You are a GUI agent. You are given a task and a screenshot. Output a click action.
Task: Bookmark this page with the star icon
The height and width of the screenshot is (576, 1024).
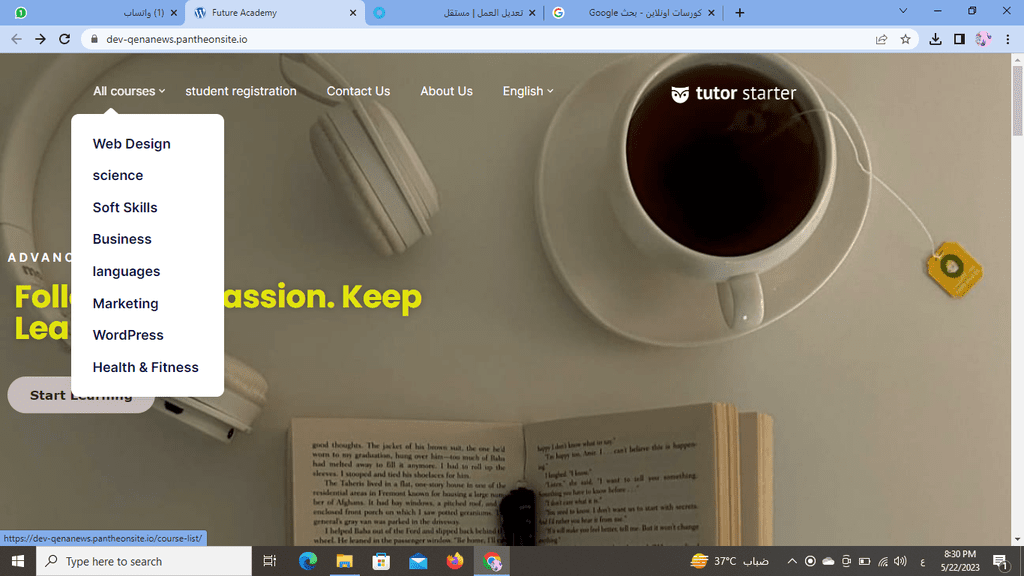(905, 39)
